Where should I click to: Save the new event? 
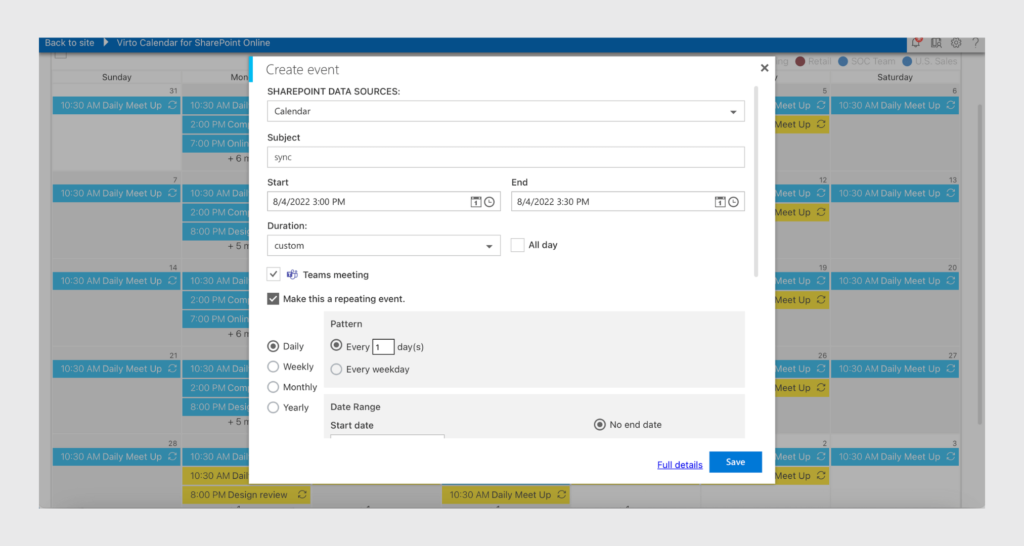point(735,462)
